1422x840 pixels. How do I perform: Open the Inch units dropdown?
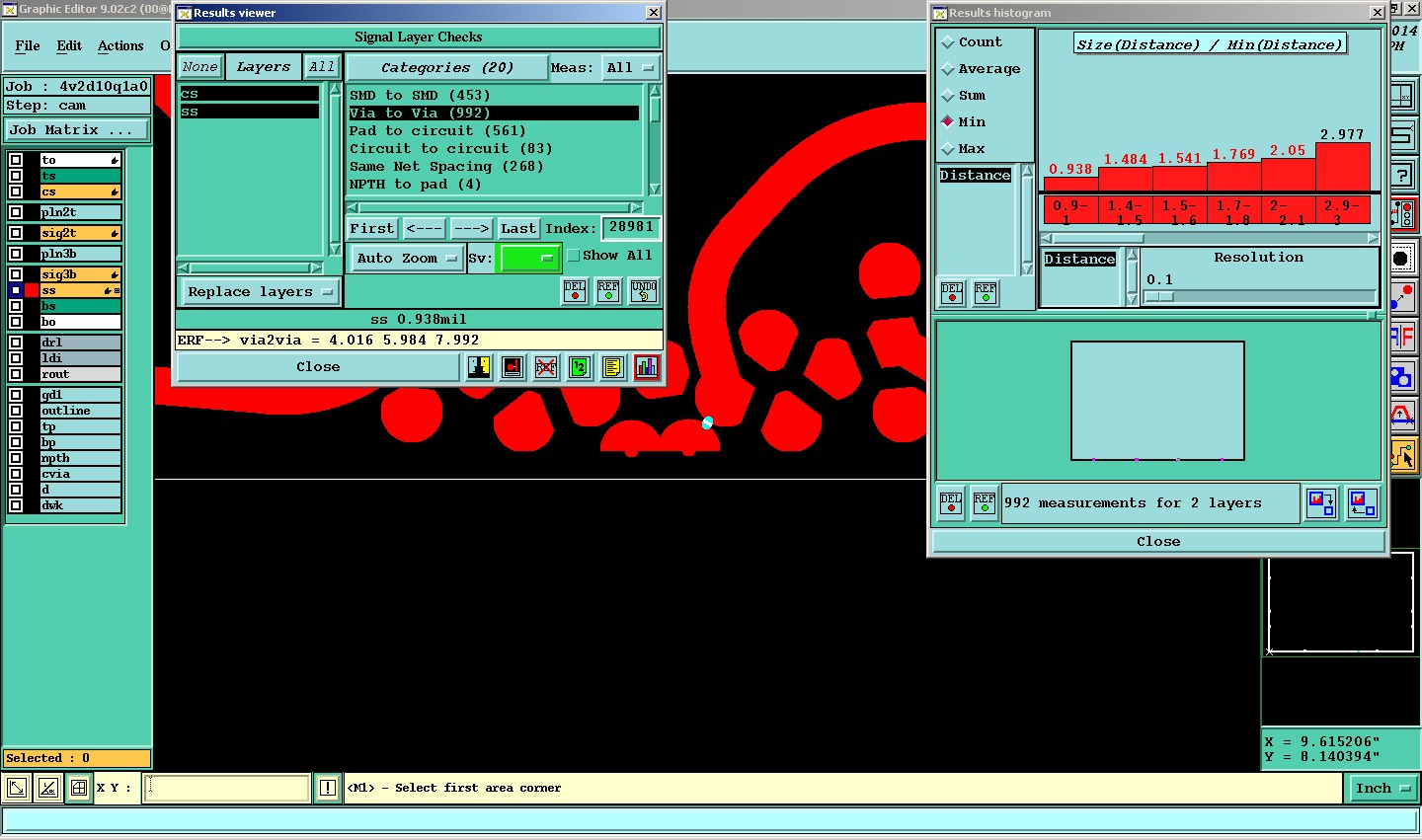tap(1382, 788)
